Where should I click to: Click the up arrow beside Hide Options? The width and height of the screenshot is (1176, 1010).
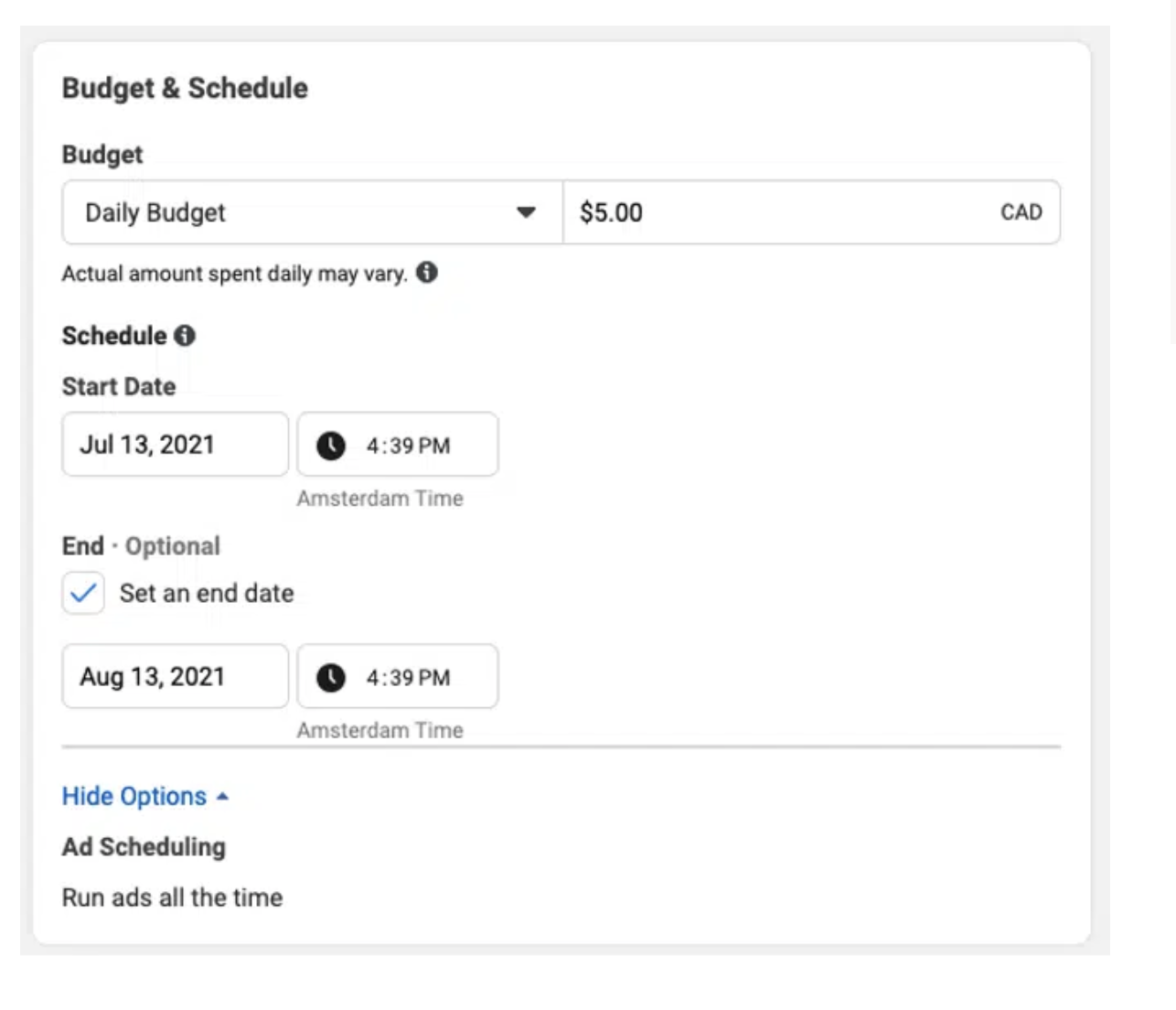pos(222,797)
